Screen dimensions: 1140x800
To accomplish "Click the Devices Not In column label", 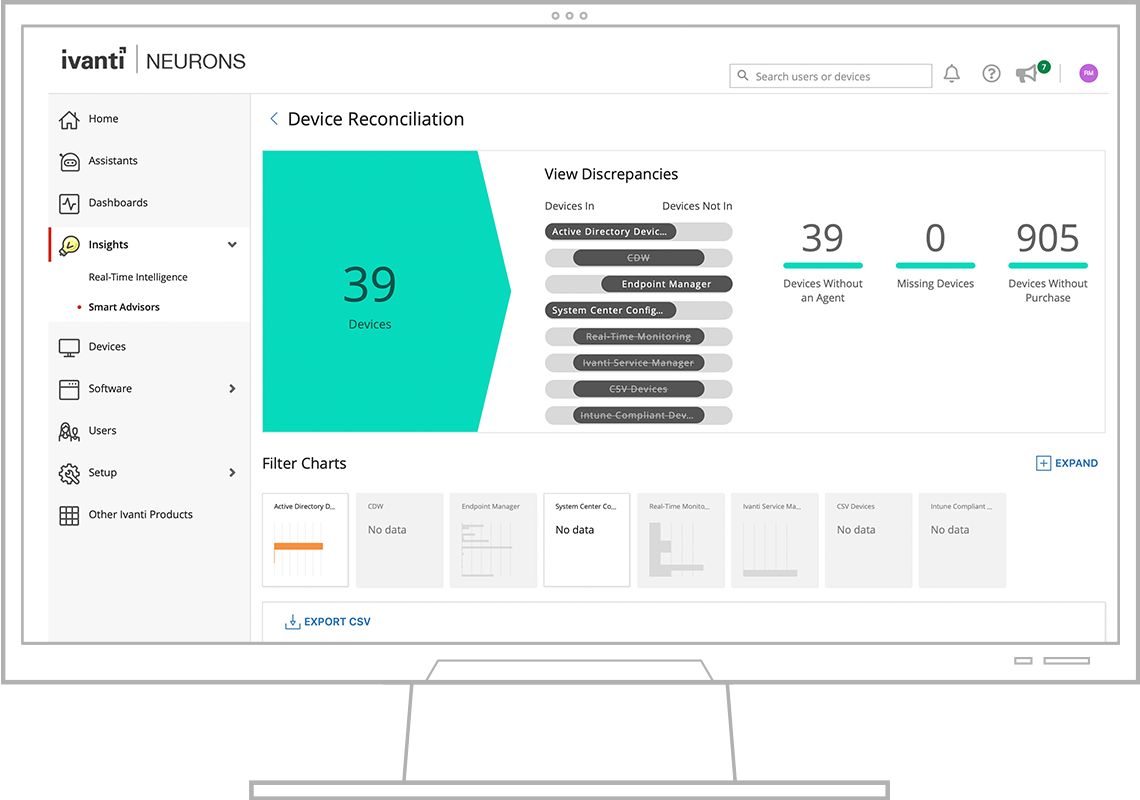I will point(697,206).
